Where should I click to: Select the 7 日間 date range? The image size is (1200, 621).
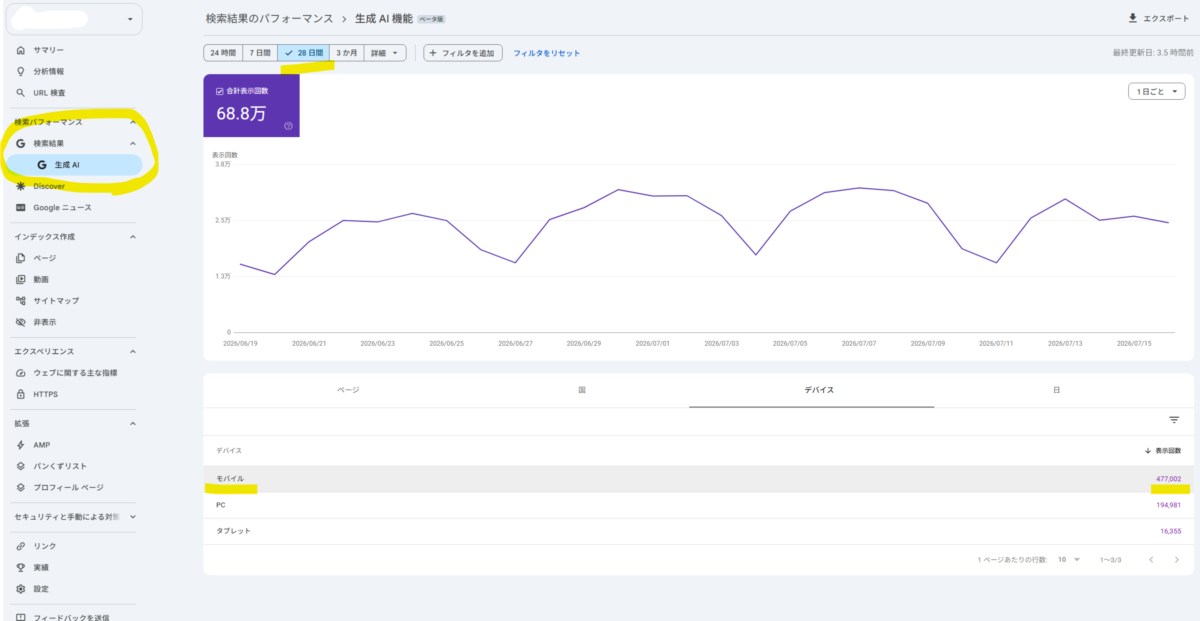tap(260, 53)
